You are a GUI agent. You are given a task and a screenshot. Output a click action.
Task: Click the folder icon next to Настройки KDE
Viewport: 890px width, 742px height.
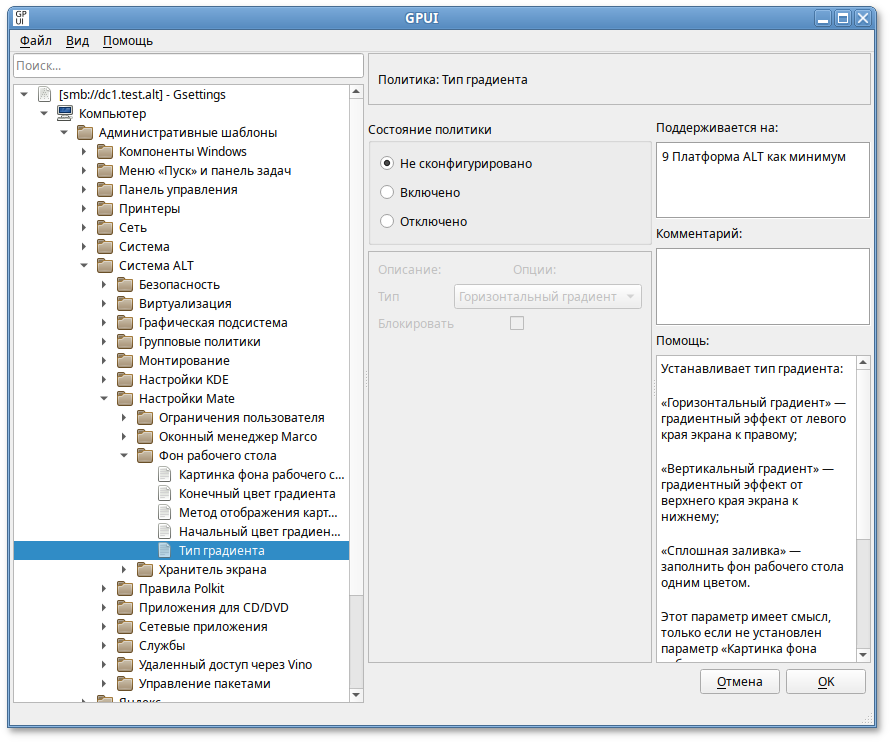point(125,380)
